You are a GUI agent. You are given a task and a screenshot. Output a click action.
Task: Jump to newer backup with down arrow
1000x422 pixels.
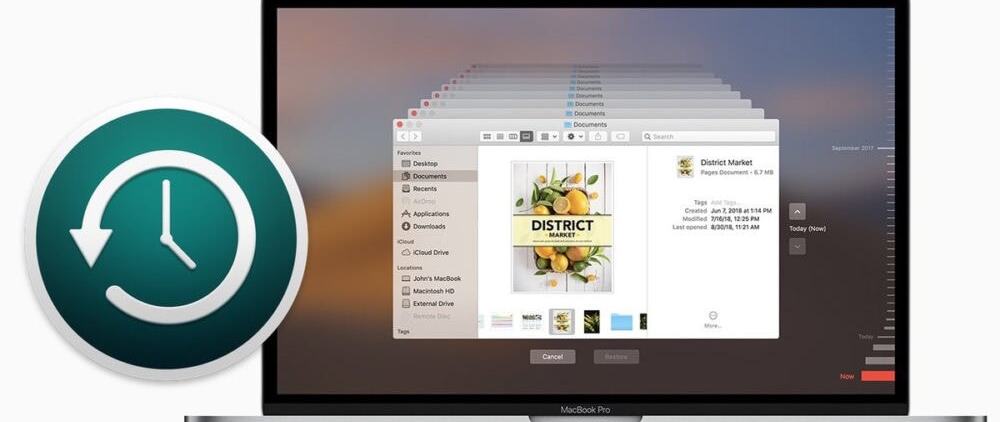click(797, 246)
